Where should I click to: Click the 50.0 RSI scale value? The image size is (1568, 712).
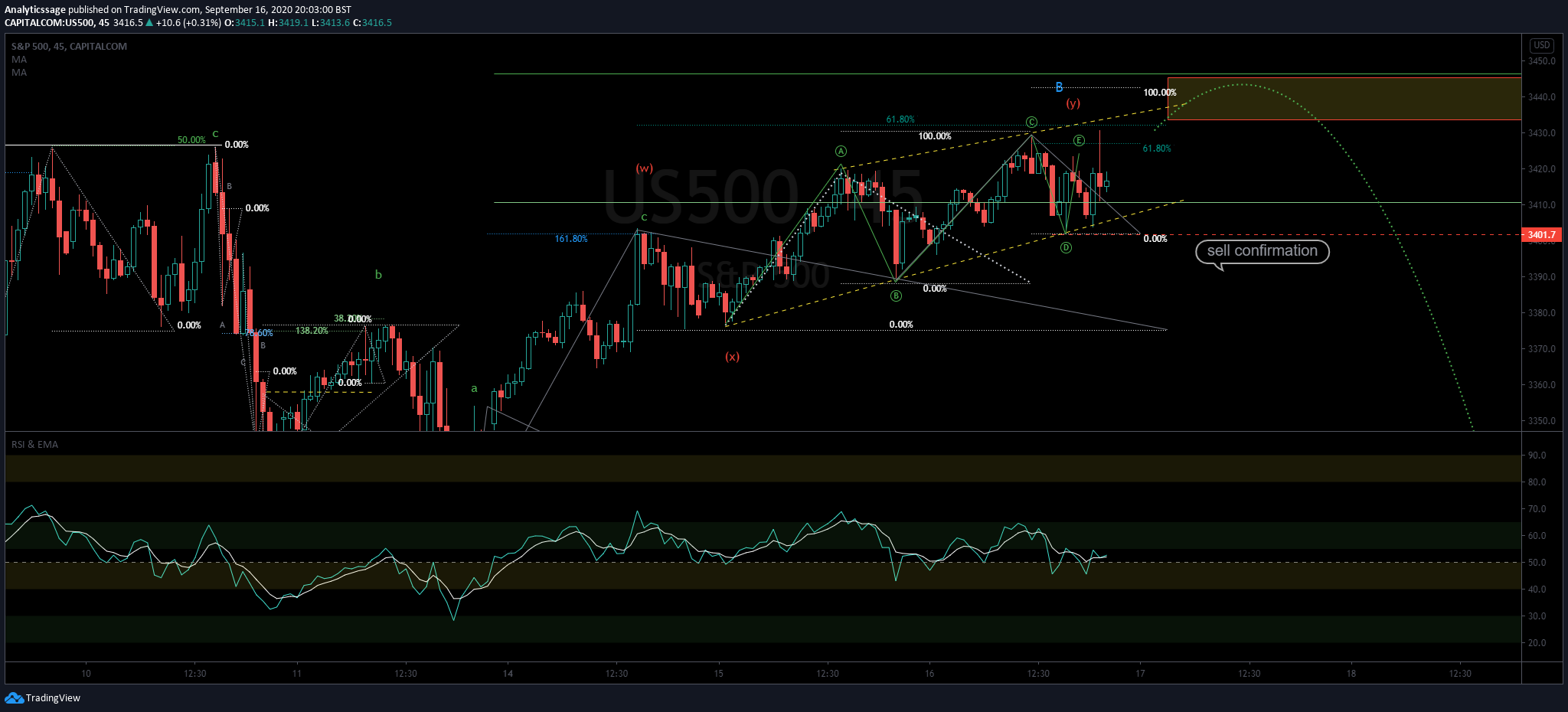point(1537,563)
